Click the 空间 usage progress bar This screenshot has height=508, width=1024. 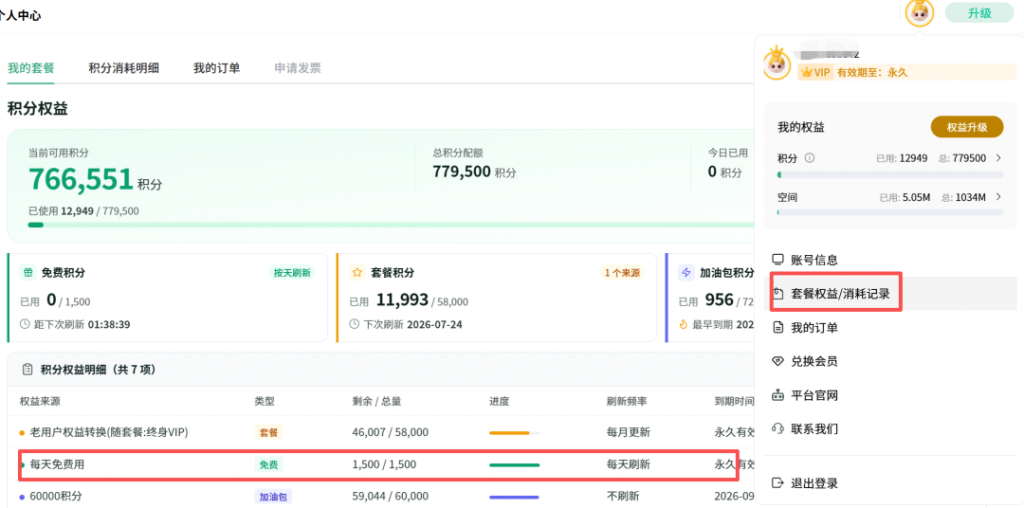(x=890, y=213)
